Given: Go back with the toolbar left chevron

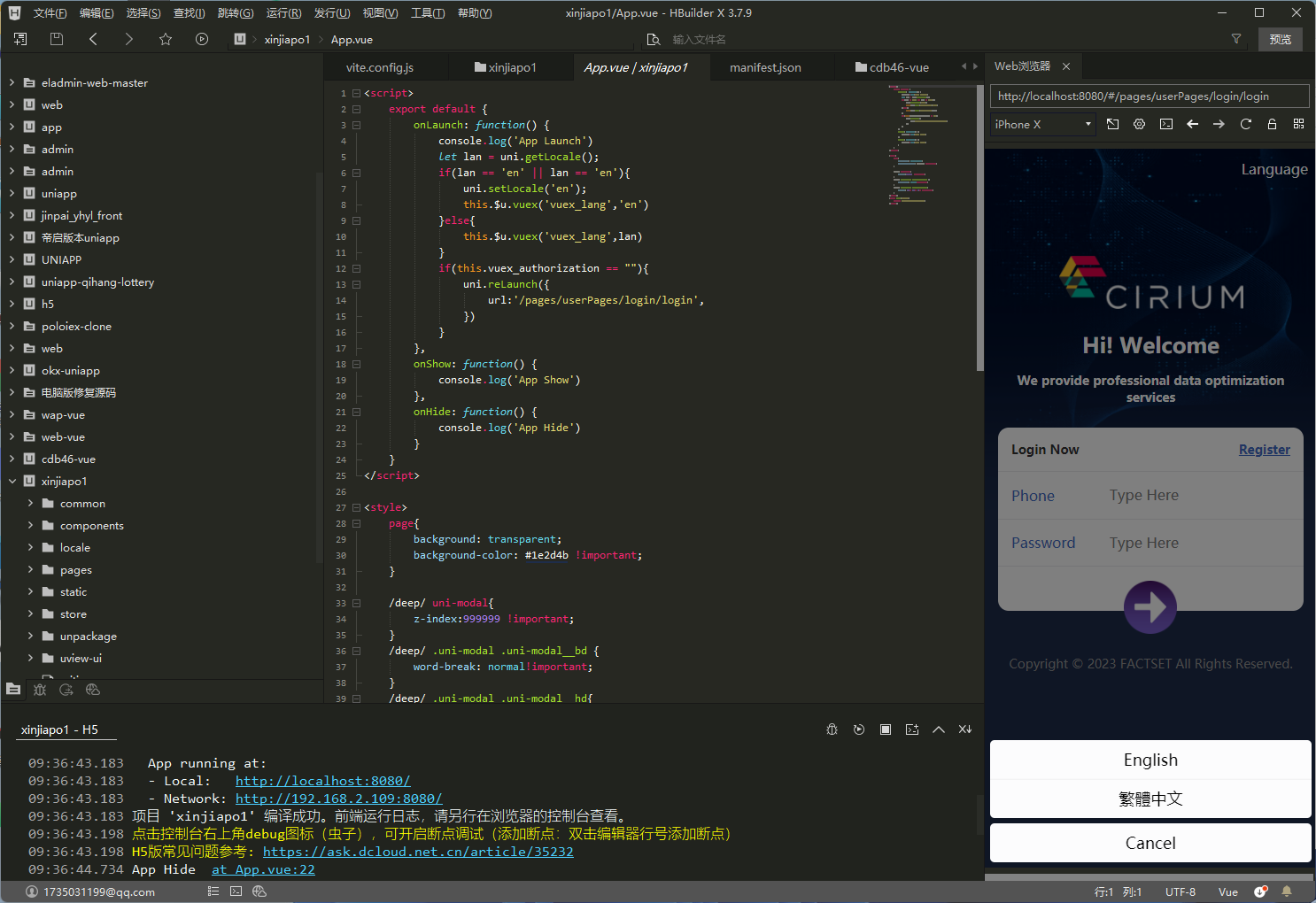Looking at the screenshot, I should pyautogui.click(x=93, y=39).
